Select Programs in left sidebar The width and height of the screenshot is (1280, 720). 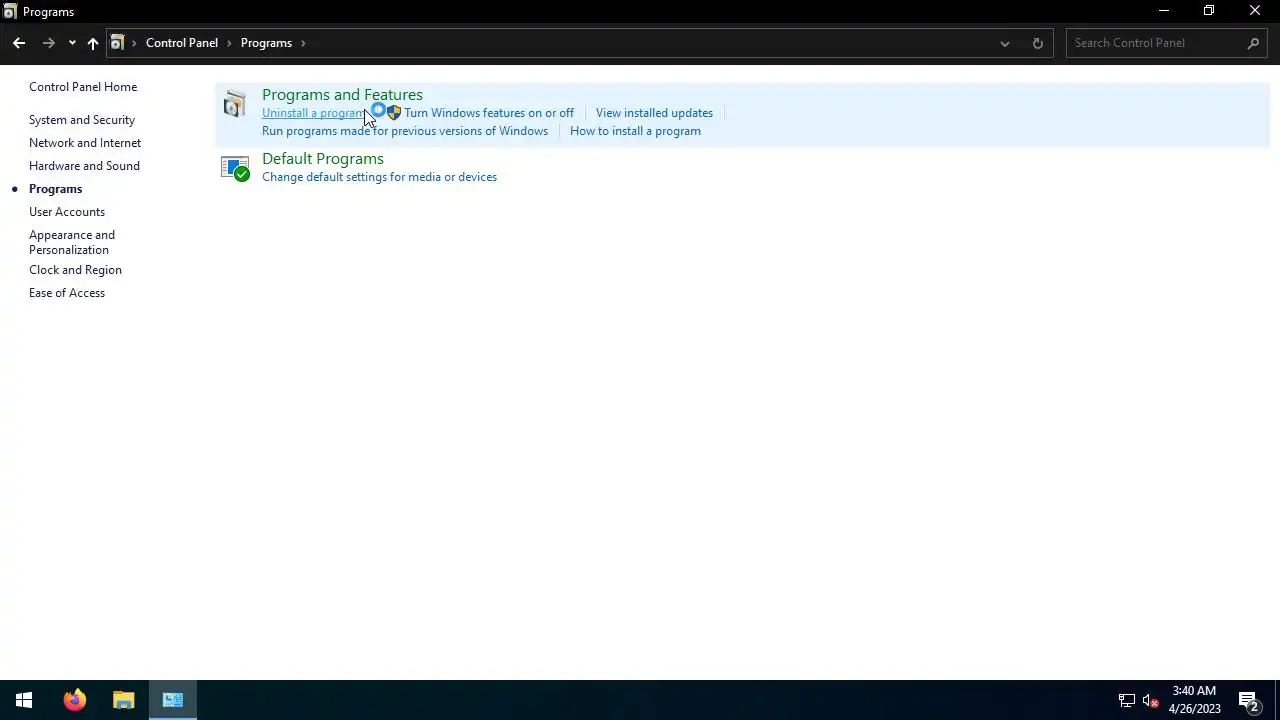click(x=55, y=189)
